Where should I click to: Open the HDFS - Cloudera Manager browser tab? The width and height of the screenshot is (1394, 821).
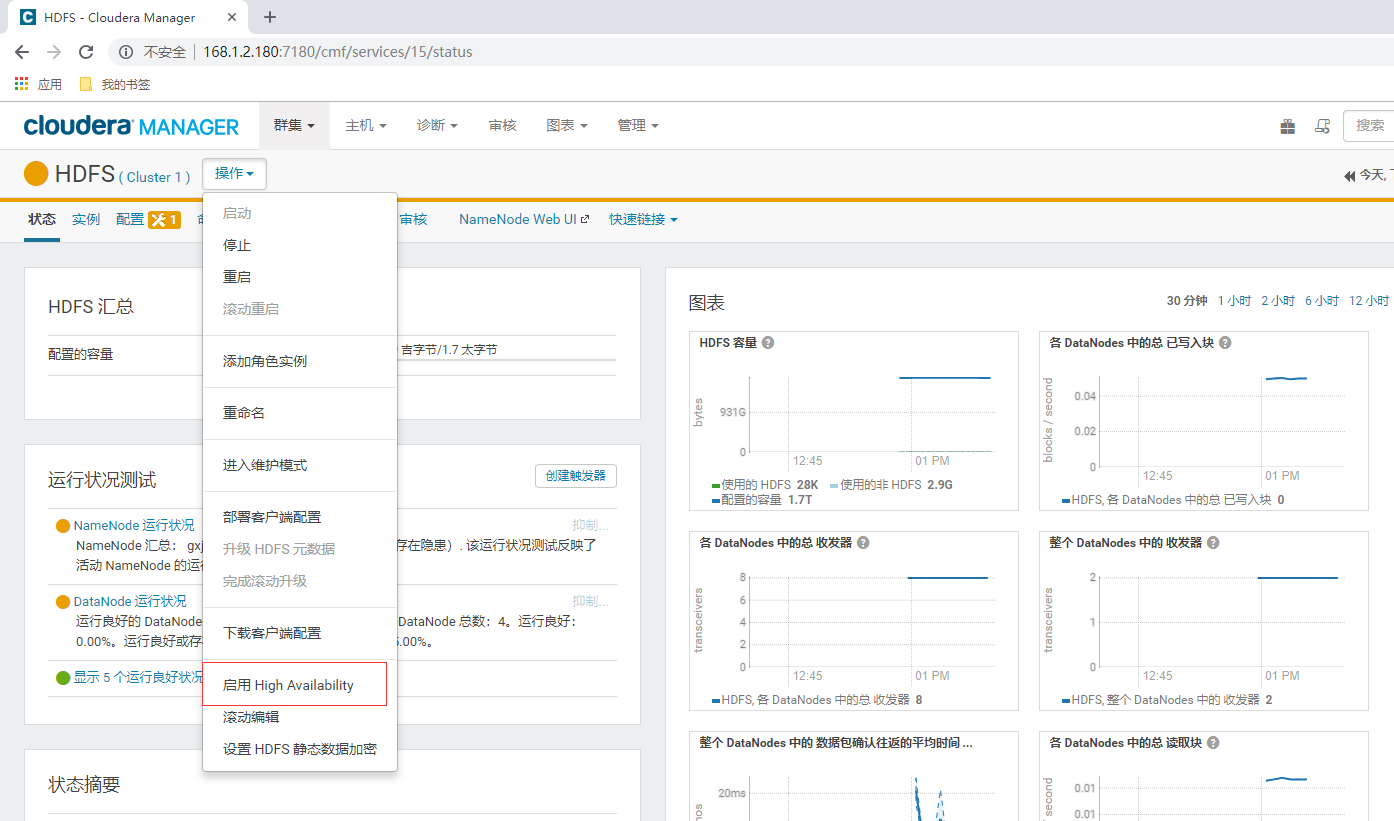point(128,17)
